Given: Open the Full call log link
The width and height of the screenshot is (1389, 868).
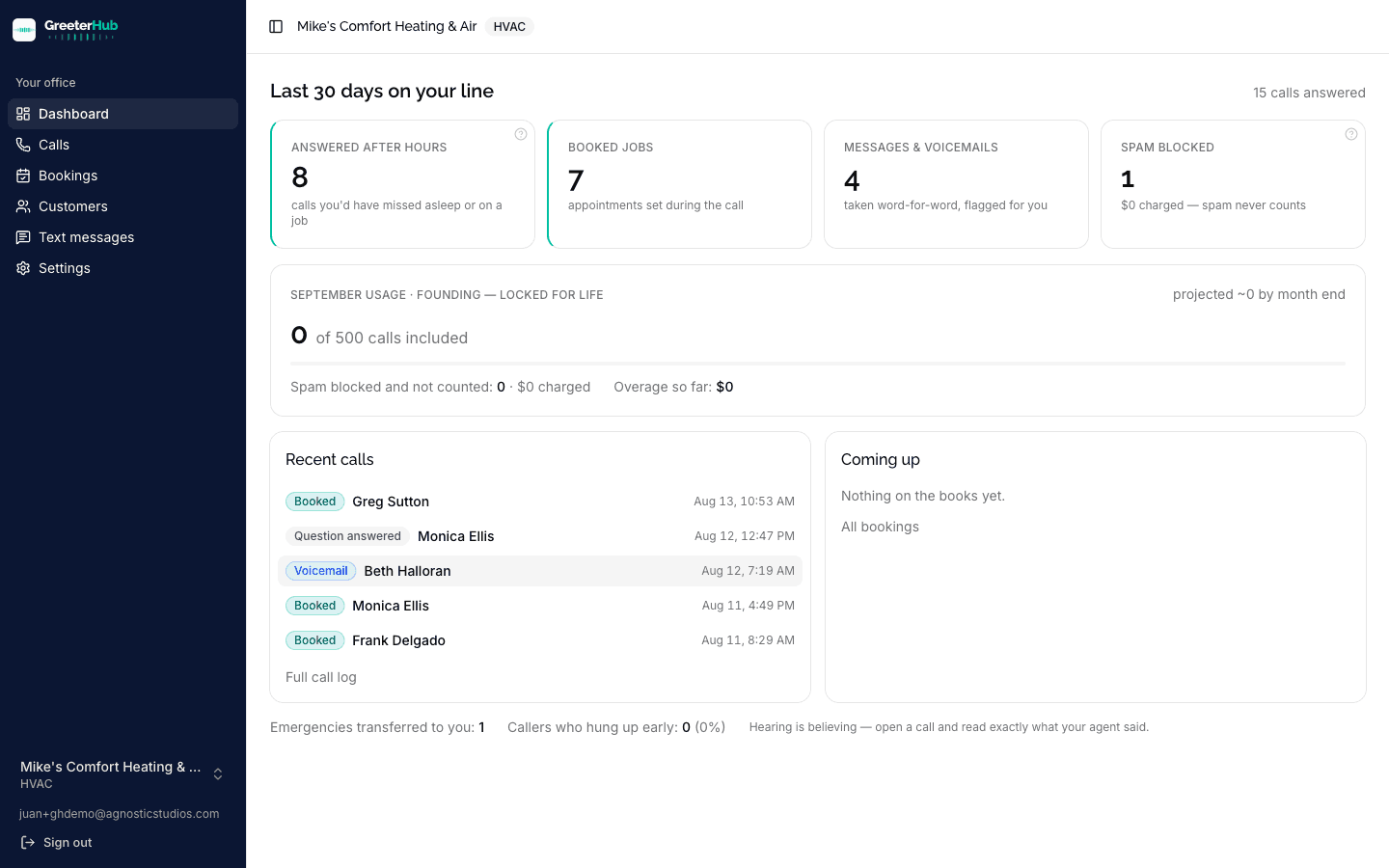Looking at the screenshot, I should coord(321,677).
